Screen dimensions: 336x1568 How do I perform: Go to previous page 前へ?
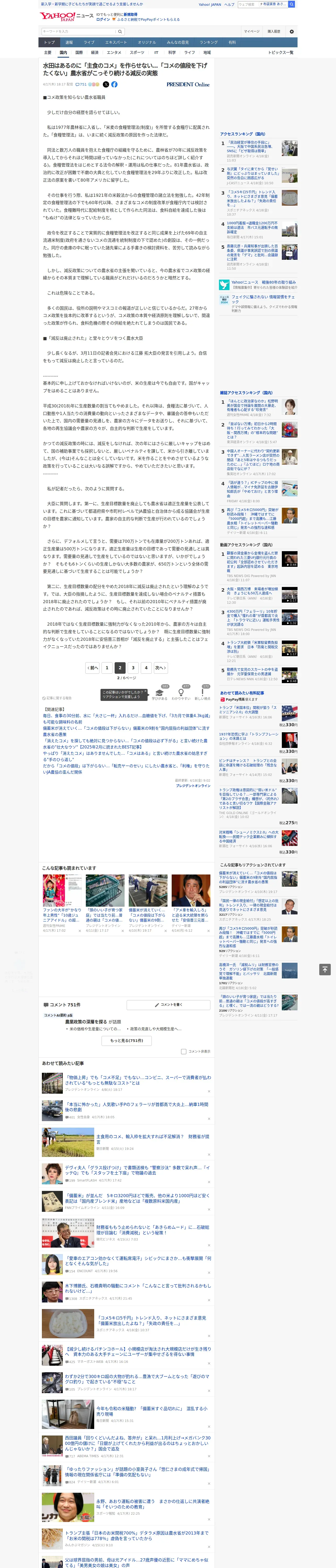tap(93, 667)
